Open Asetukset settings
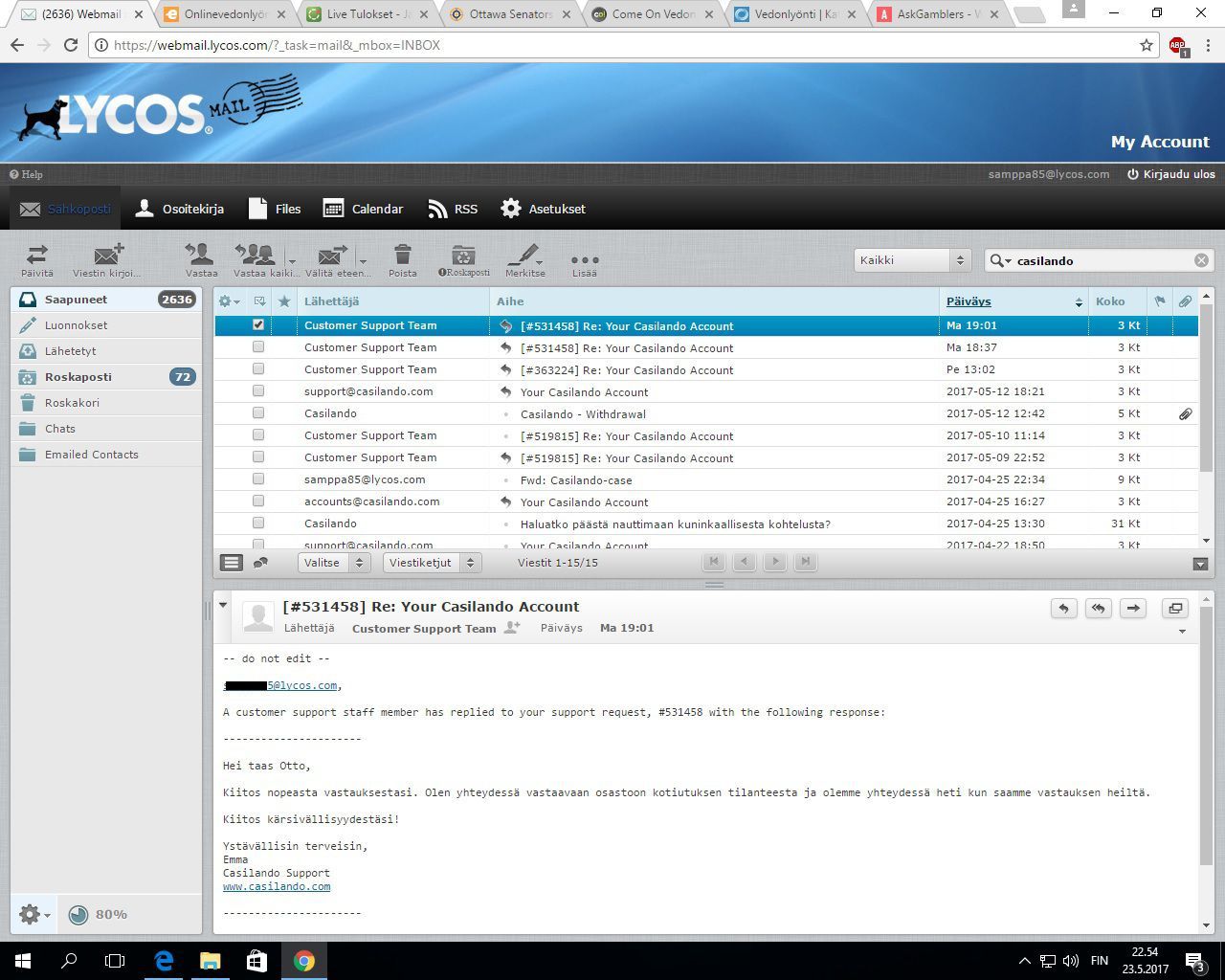The width and height of the screenshot is (1225, 980). tap(543, 209)
